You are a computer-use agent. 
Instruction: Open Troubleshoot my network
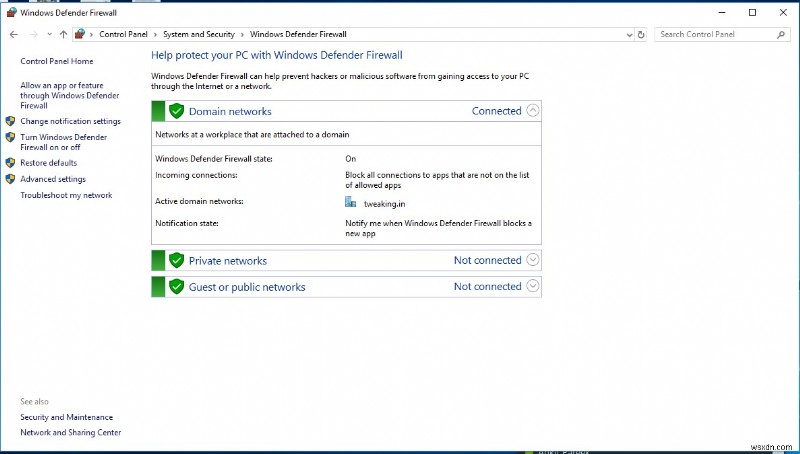click(x=66, y=195)
